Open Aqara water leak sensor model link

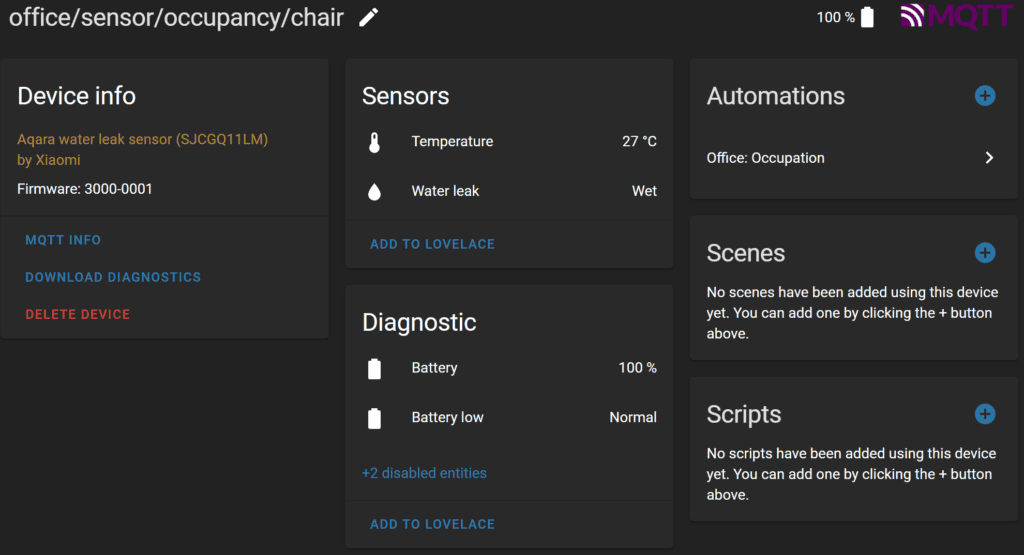(142, 150)
